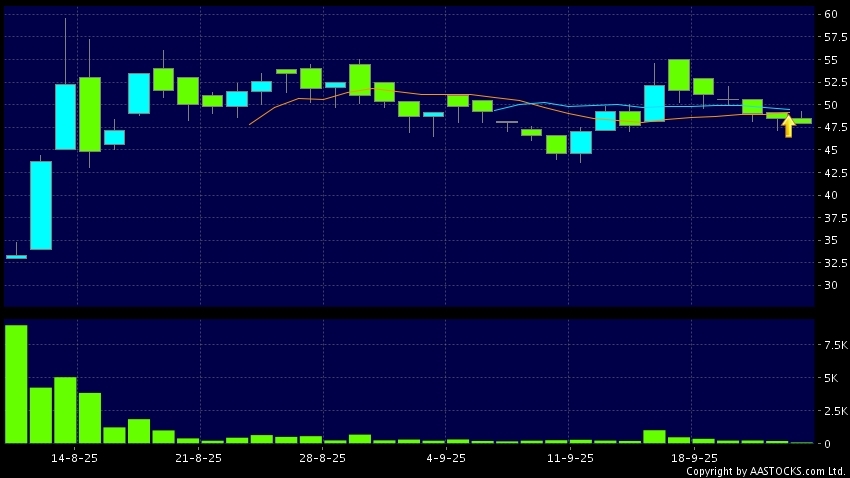Select the 30 price axis label
The image size is (850, 478).
click(831, 285)
